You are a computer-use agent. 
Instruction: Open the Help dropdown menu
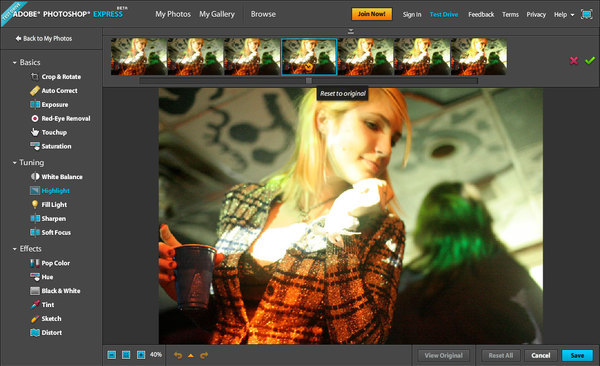(x=564, y=15)
